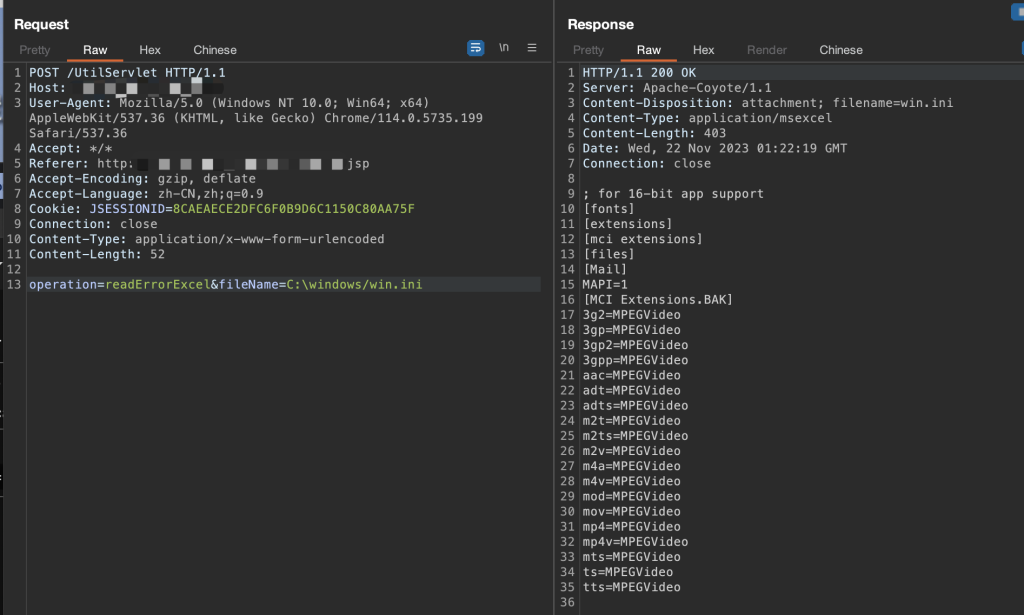Click the Date: Wed, 22 Nov 2023 header

[x=715, y=148]
